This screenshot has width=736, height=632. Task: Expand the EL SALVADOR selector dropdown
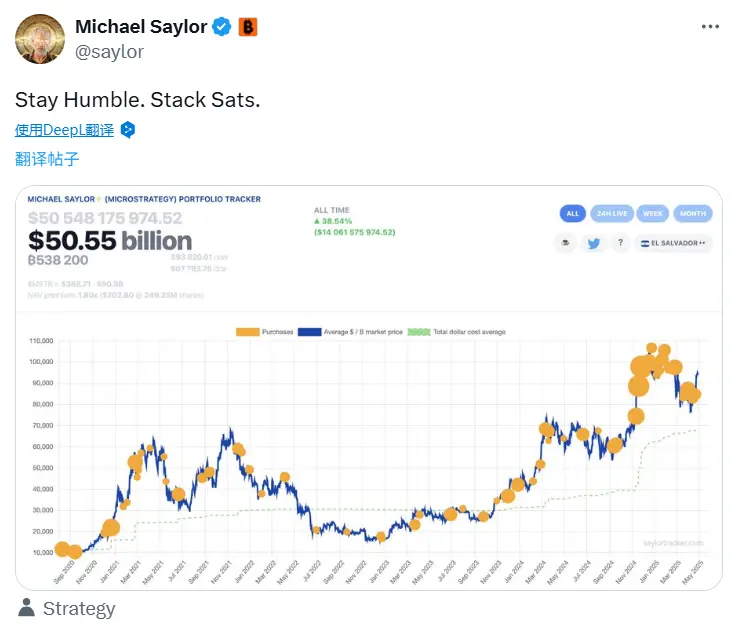pyautogui.click(x=675, y=243)
